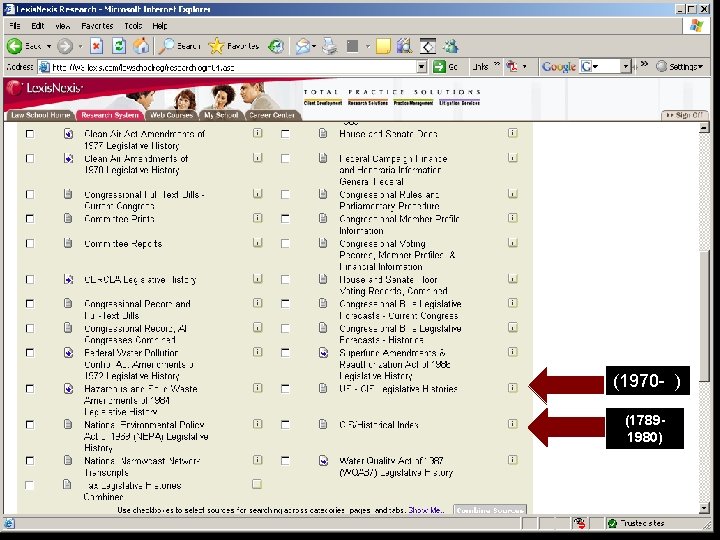
Task: Click info icon for Committee Reports
Action: [x=258, y=242]
